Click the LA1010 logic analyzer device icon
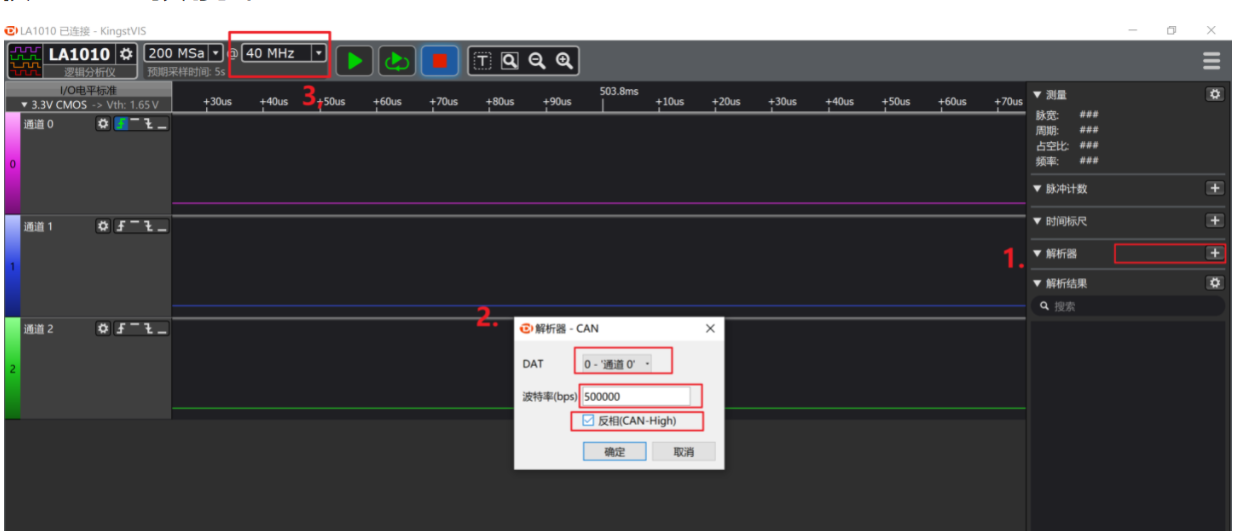1240x531 pixels. coord(24,61)
